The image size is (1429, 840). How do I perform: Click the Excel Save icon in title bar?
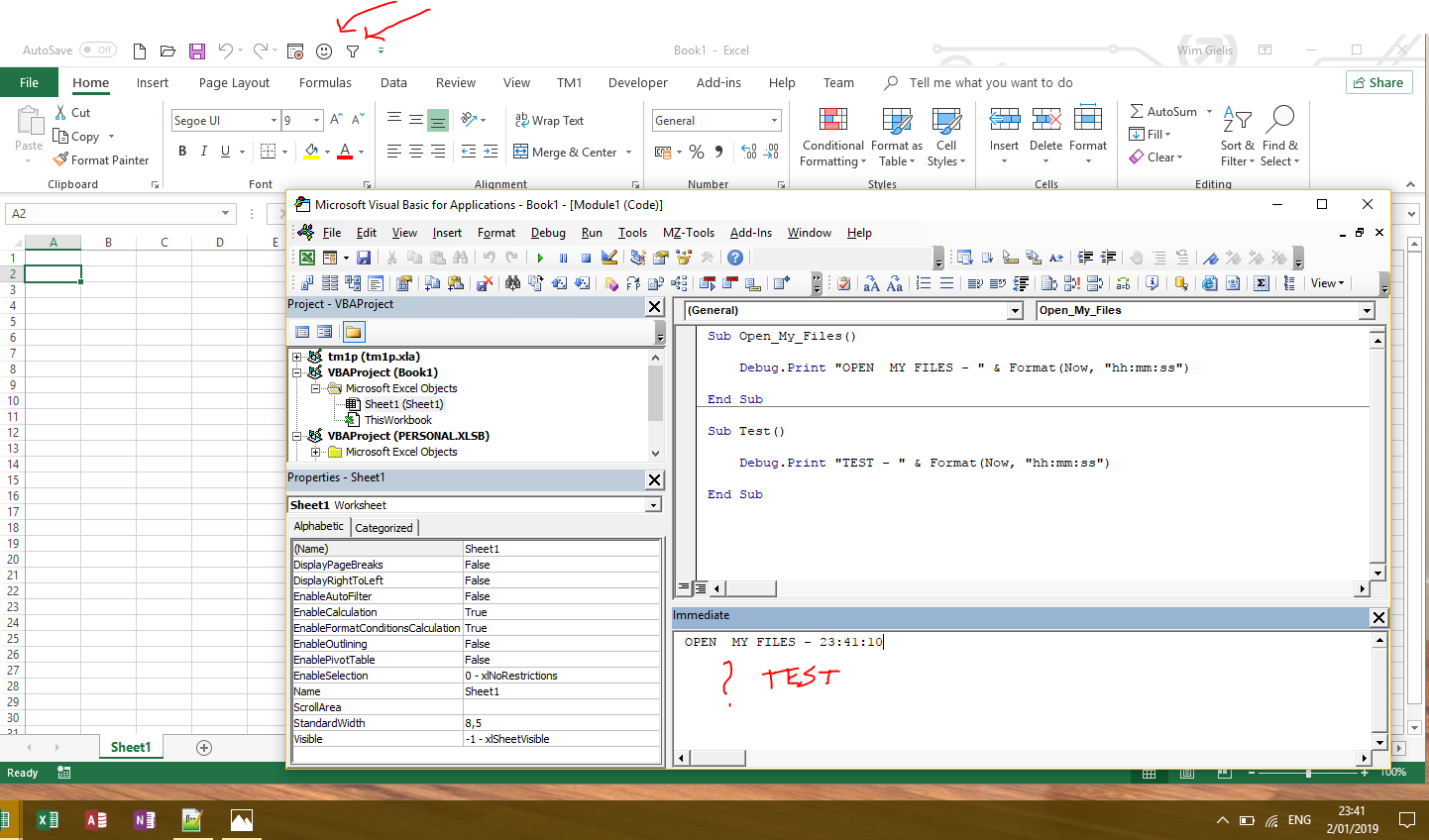coord(197,51)
